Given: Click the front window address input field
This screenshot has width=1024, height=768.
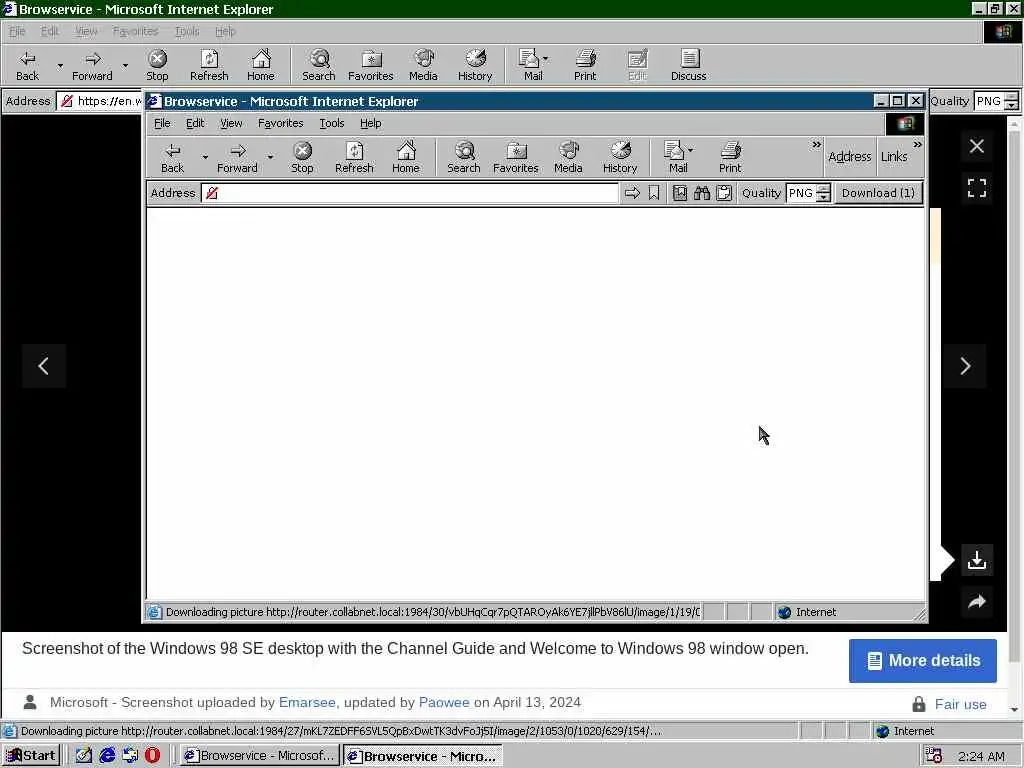Looking at the screenshot, I should tap(410, 193).
